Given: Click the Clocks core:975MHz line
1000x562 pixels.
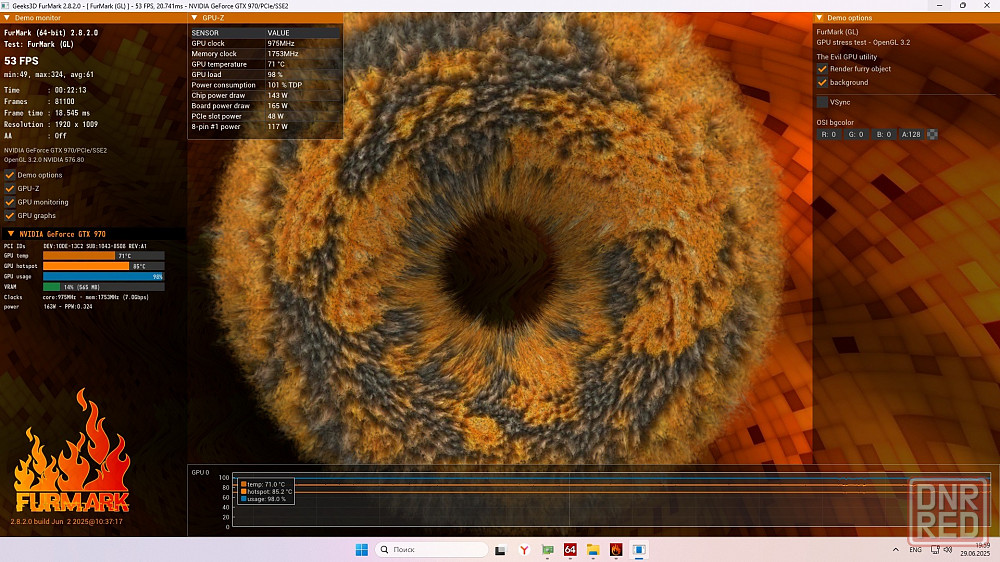Looking at the screenshot, I should tap(77, 297).
